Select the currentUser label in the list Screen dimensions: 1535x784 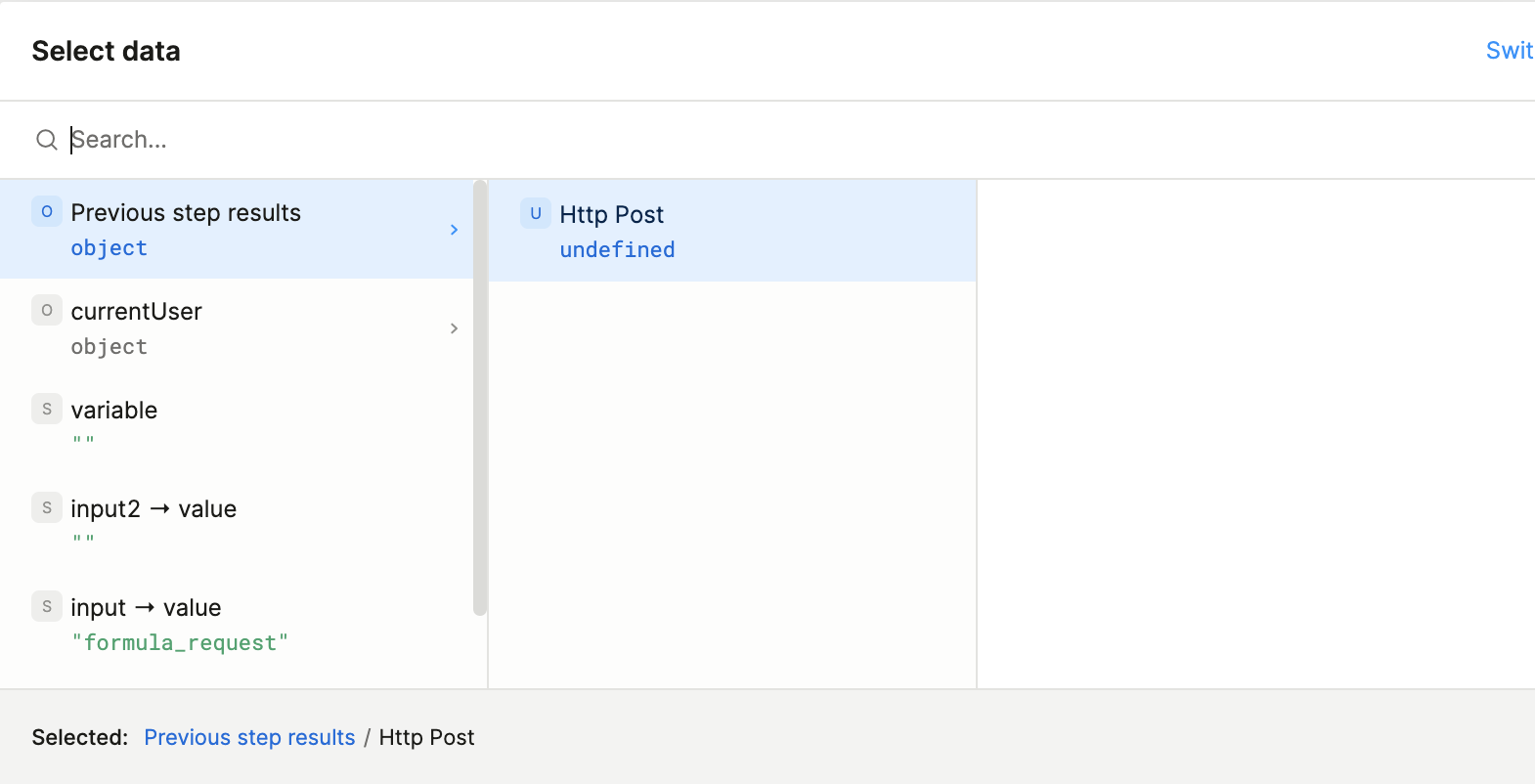click(136, 312)
